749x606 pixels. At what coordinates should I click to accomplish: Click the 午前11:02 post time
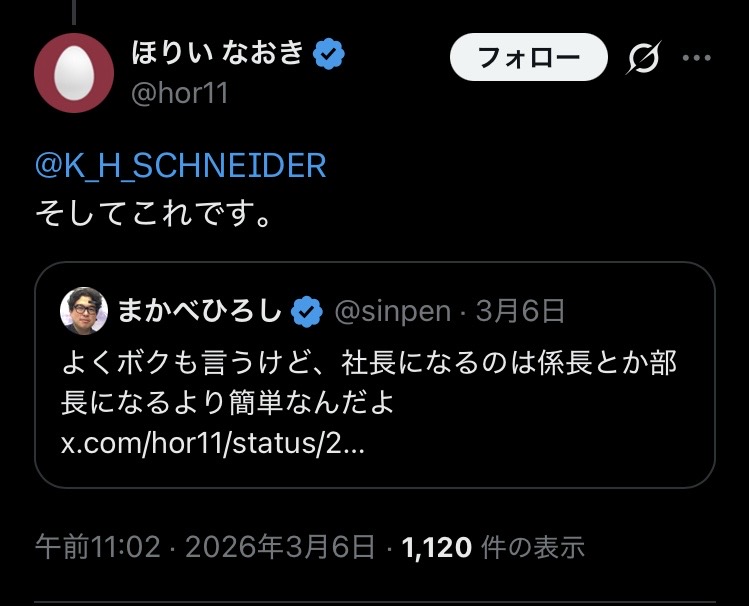pos(97,547)
